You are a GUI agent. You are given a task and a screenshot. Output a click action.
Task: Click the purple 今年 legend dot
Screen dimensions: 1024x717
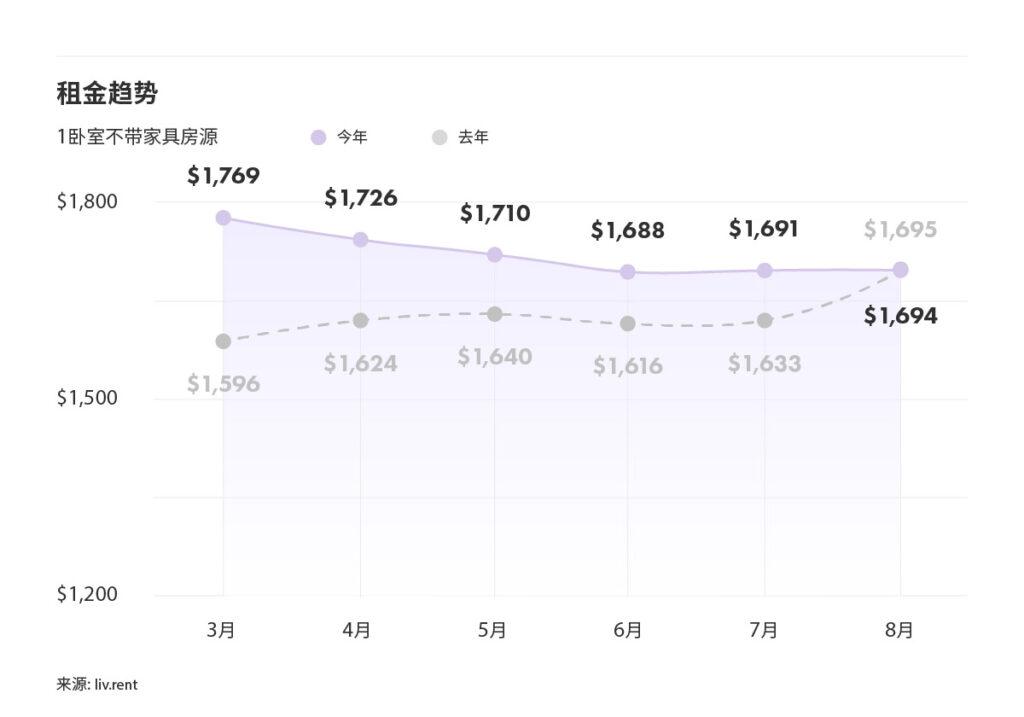(x=319, y=138)
